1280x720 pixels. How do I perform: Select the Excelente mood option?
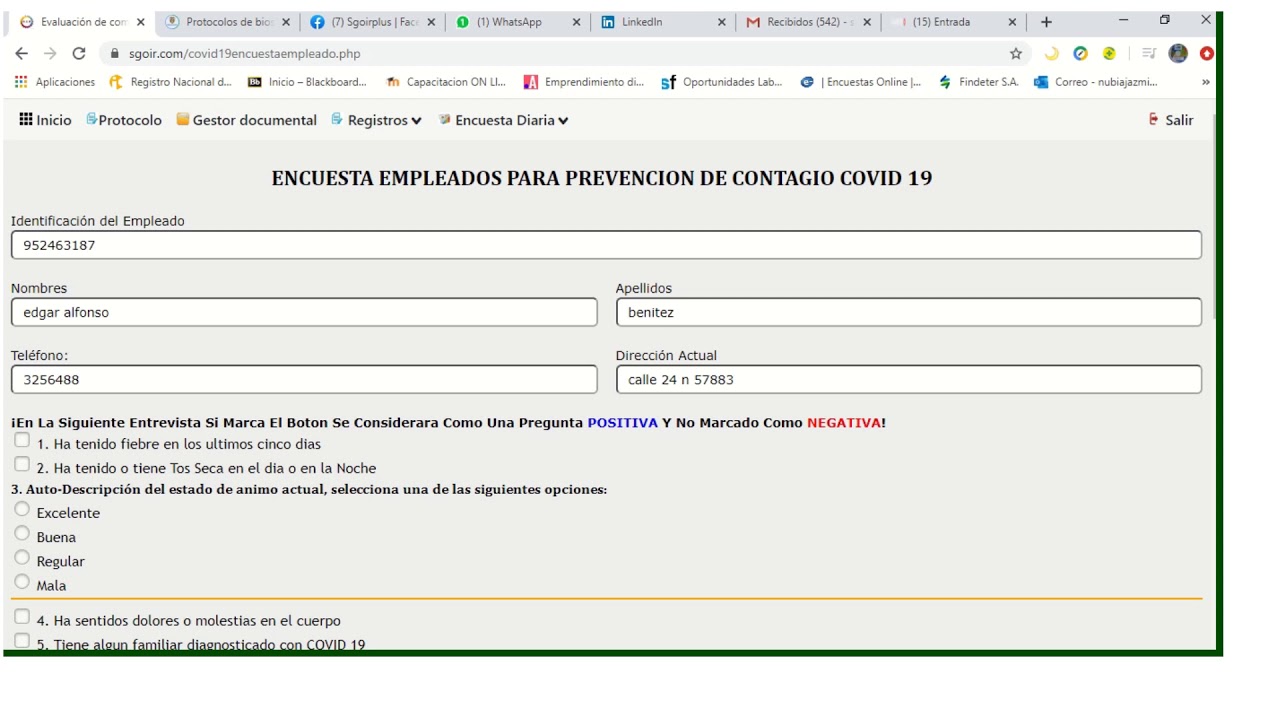pos(22,509)
